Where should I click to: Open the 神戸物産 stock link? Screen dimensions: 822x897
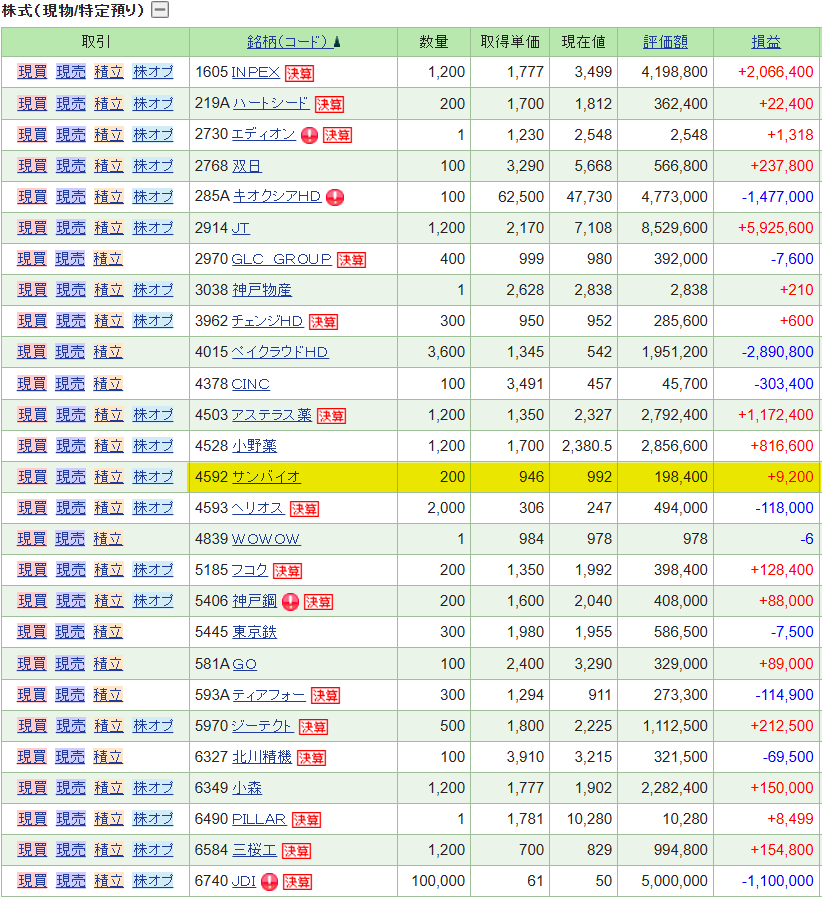[x=262, y=290]
